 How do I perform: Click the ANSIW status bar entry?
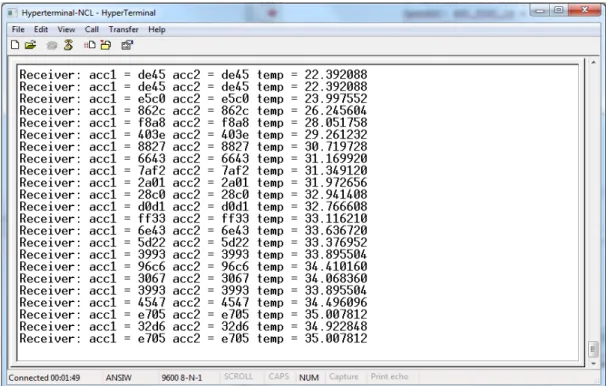point(119,377)
